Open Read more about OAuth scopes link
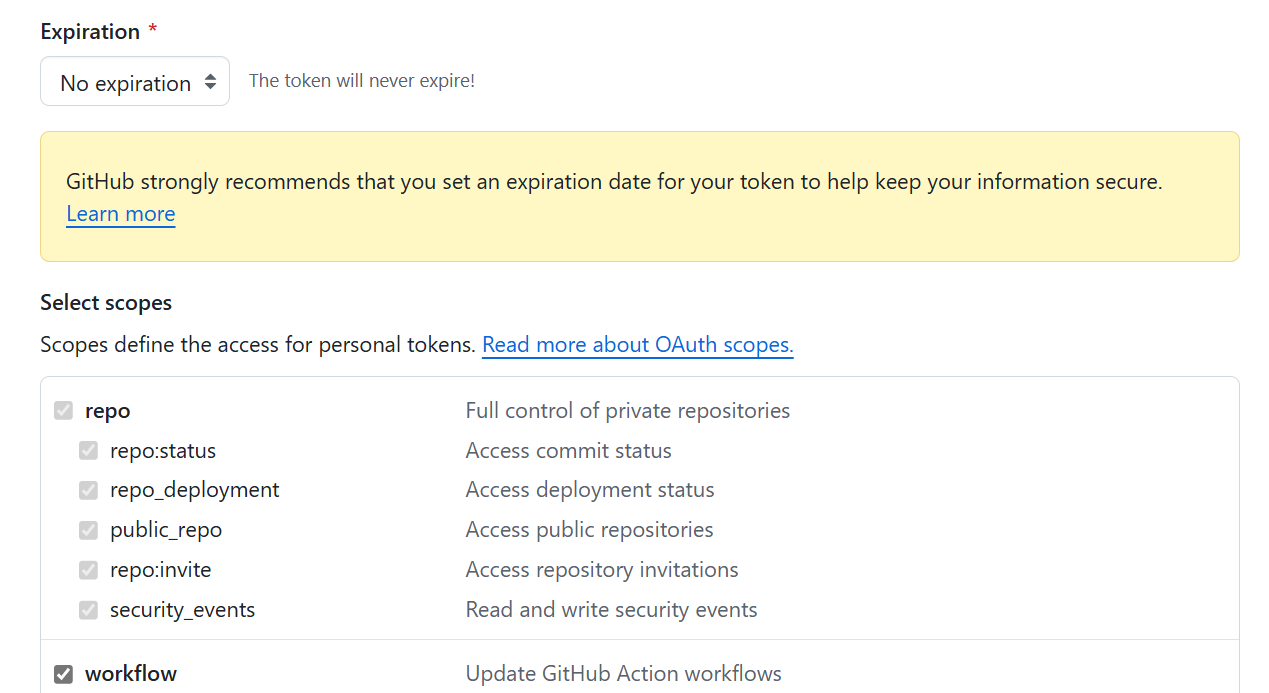 click(637, 345)
